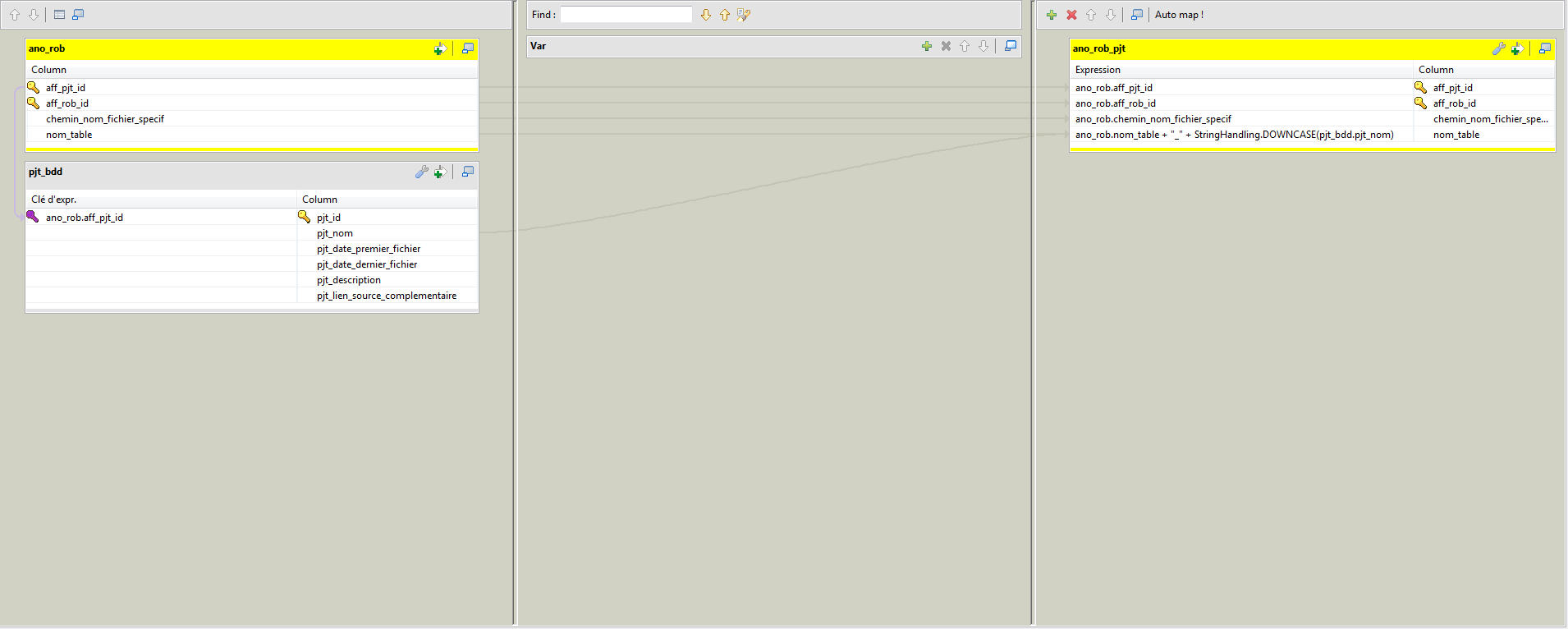This screenshot has height=629, width=1568.
Task: Click Column header in ano_rob table
Action: (x=252, y=70)
